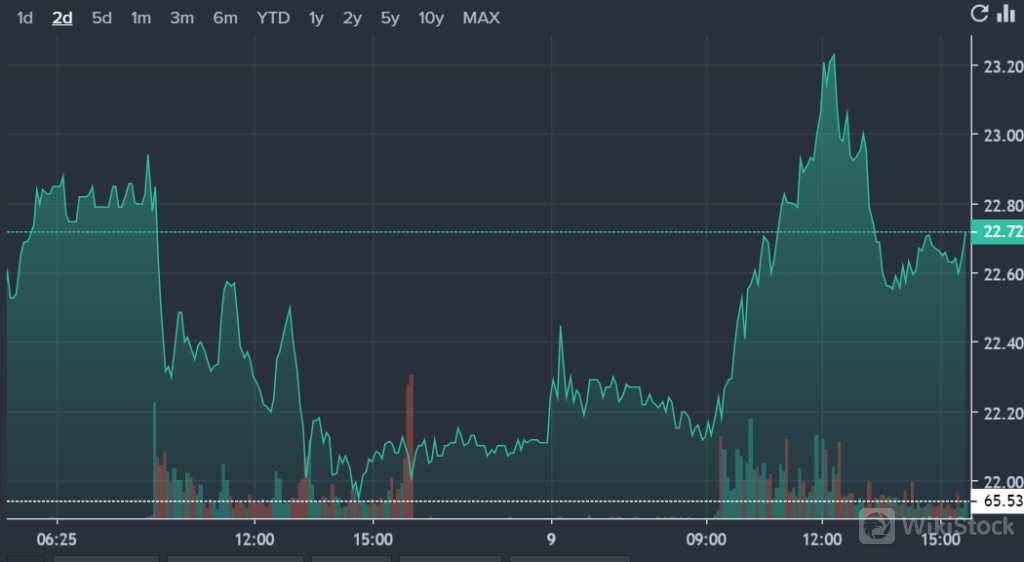Viewport: 1024px width, 562px height.
Task: Choose the 5y time range
Action: (390, 18)
